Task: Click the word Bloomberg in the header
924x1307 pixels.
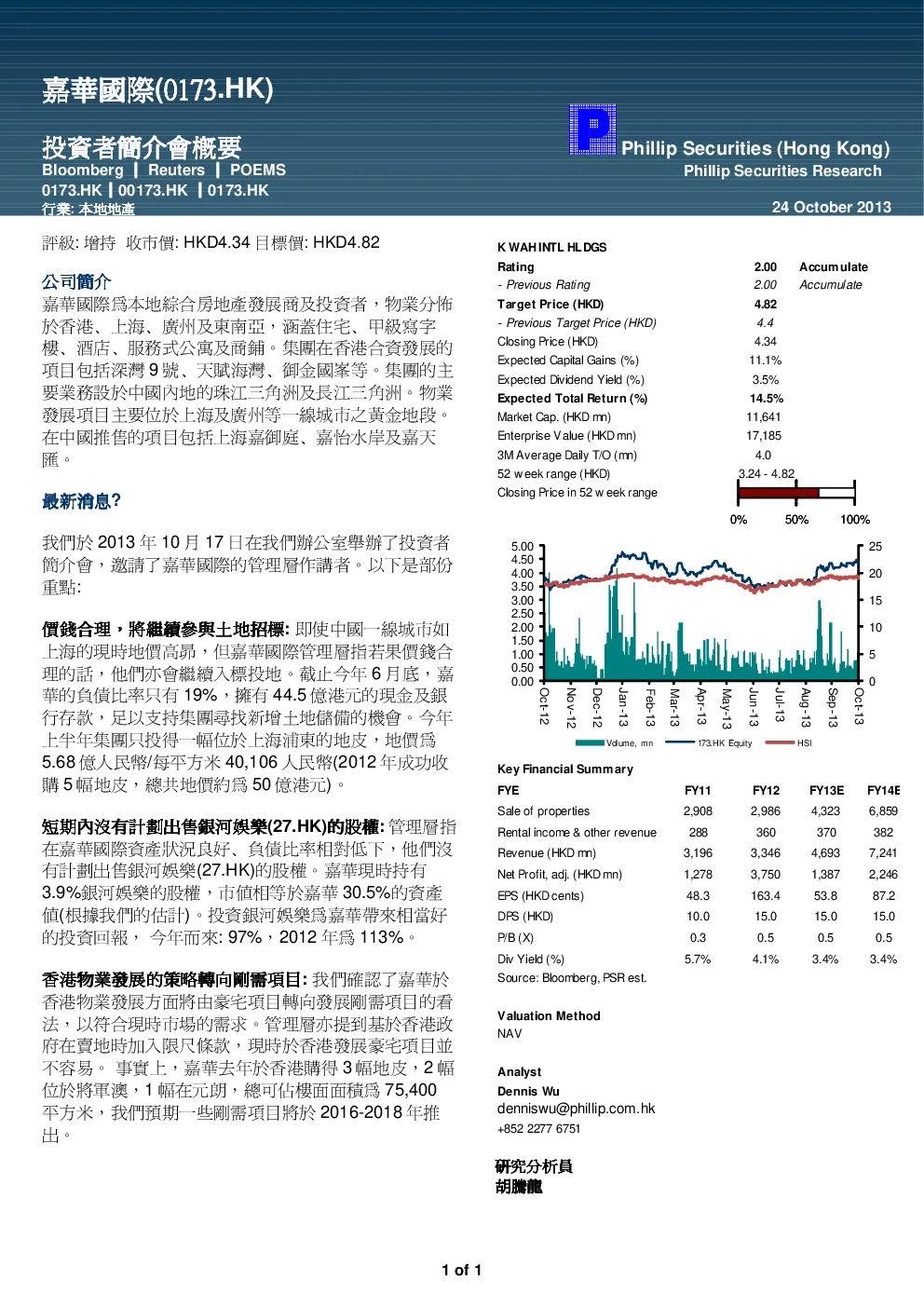Action: coord(83,170)
